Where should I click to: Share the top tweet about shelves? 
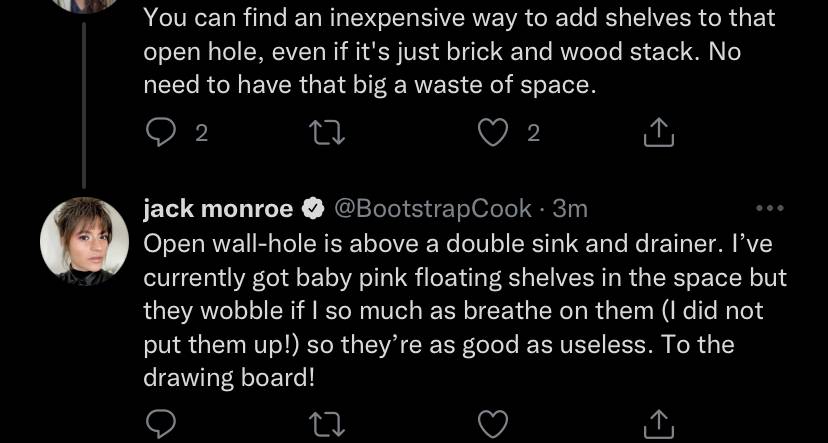point(659,132)
